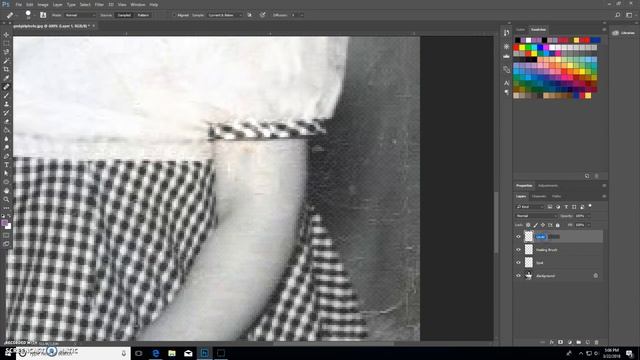Image resolution: width=640 pixels, height=360 pixels.
Task: Open the Filter menu
Action: (x=99, y=4)
